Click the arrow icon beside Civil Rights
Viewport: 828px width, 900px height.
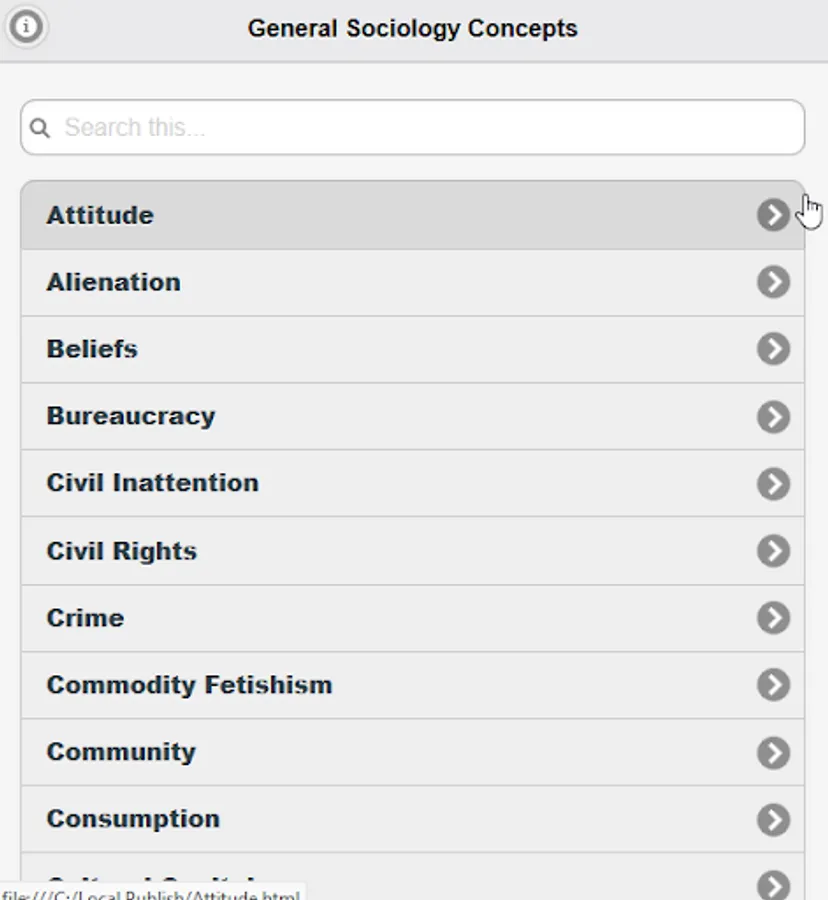click(x=773, y=551)
